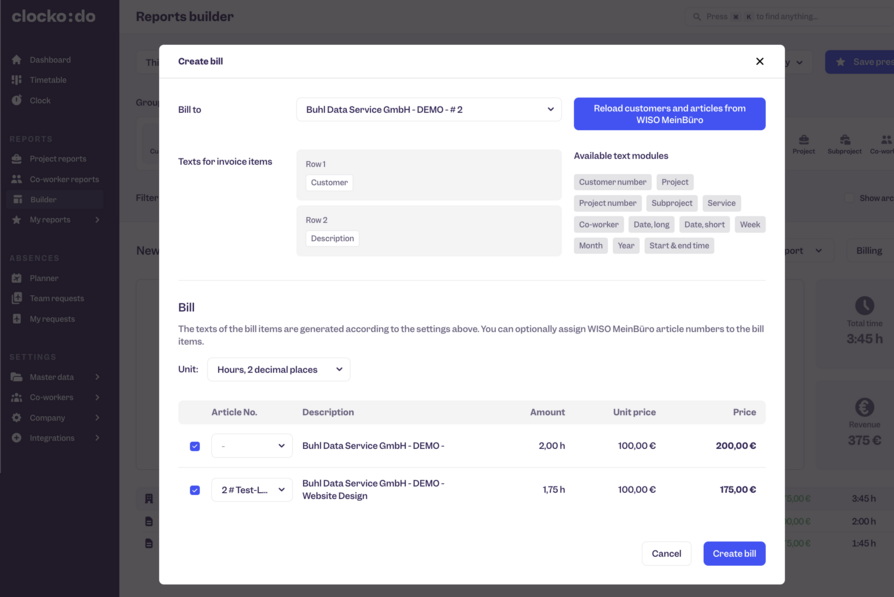Click the 175,00 € price value
Screen dimensions: 894x597
click(738, 490)
